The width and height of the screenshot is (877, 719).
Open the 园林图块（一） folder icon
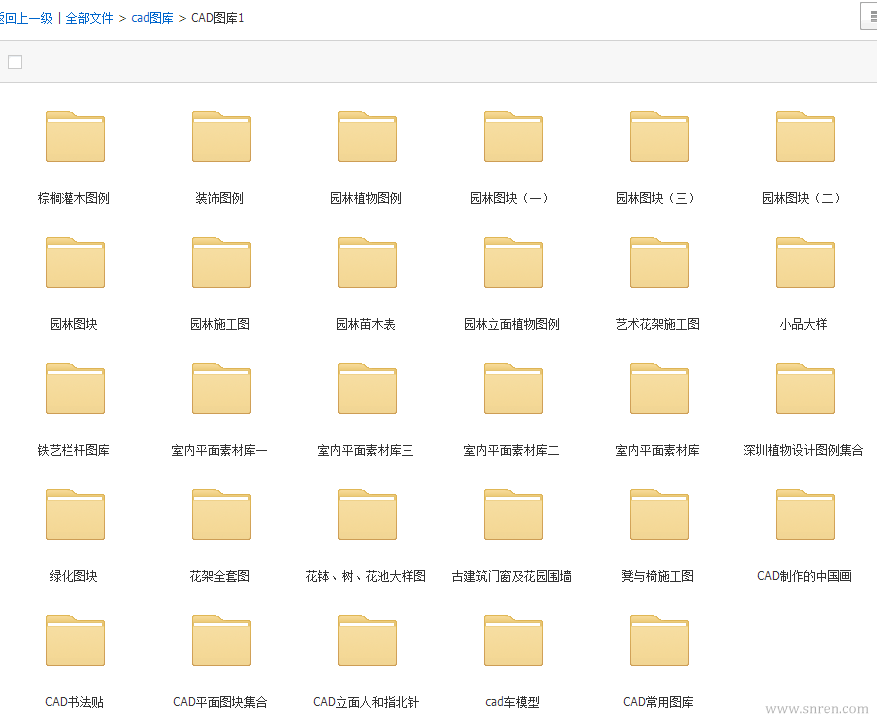(513, 136)
